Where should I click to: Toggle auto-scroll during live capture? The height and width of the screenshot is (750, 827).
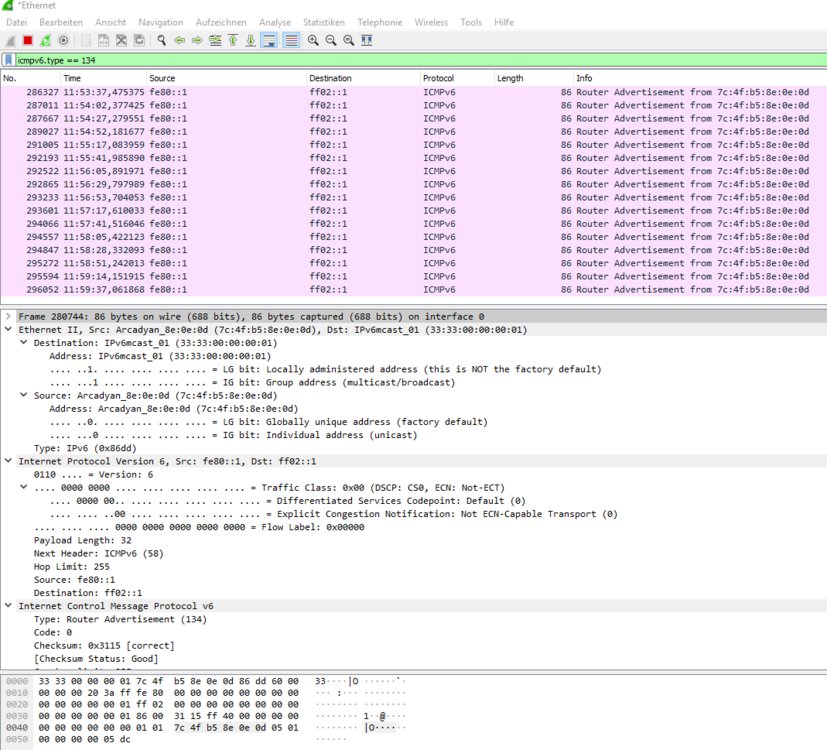click(x=269, y=40)
